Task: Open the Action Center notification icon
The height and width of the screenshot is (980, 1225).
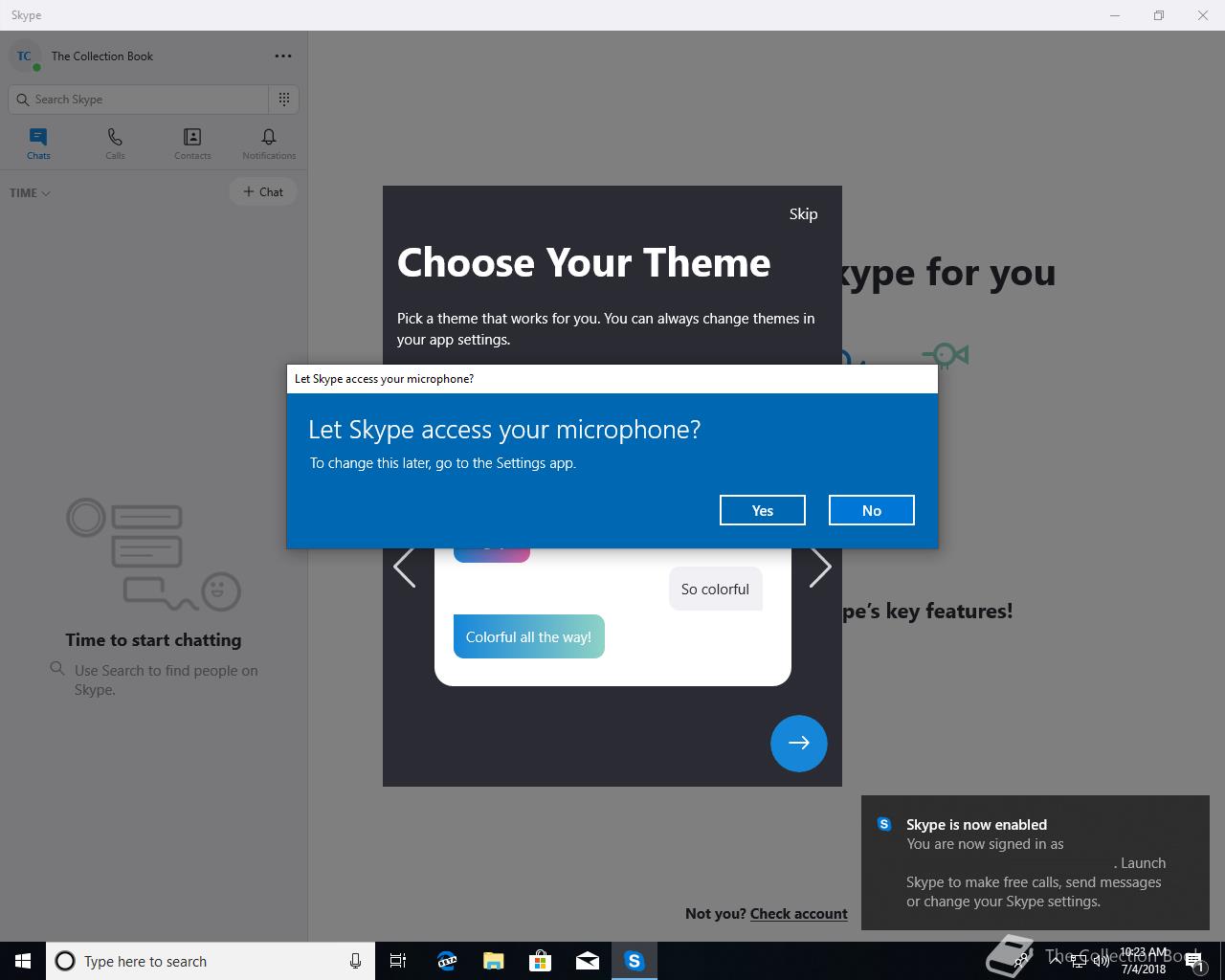Action: pyautogui.click(x=1195, y=961)
